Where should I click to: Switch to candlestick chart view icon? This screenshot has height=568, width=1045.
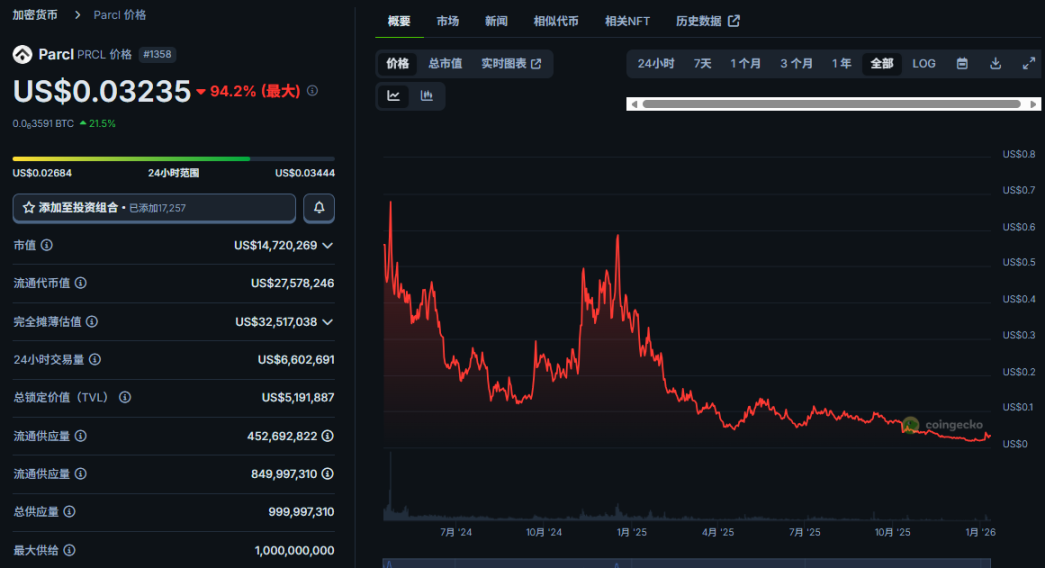[427, 96]
